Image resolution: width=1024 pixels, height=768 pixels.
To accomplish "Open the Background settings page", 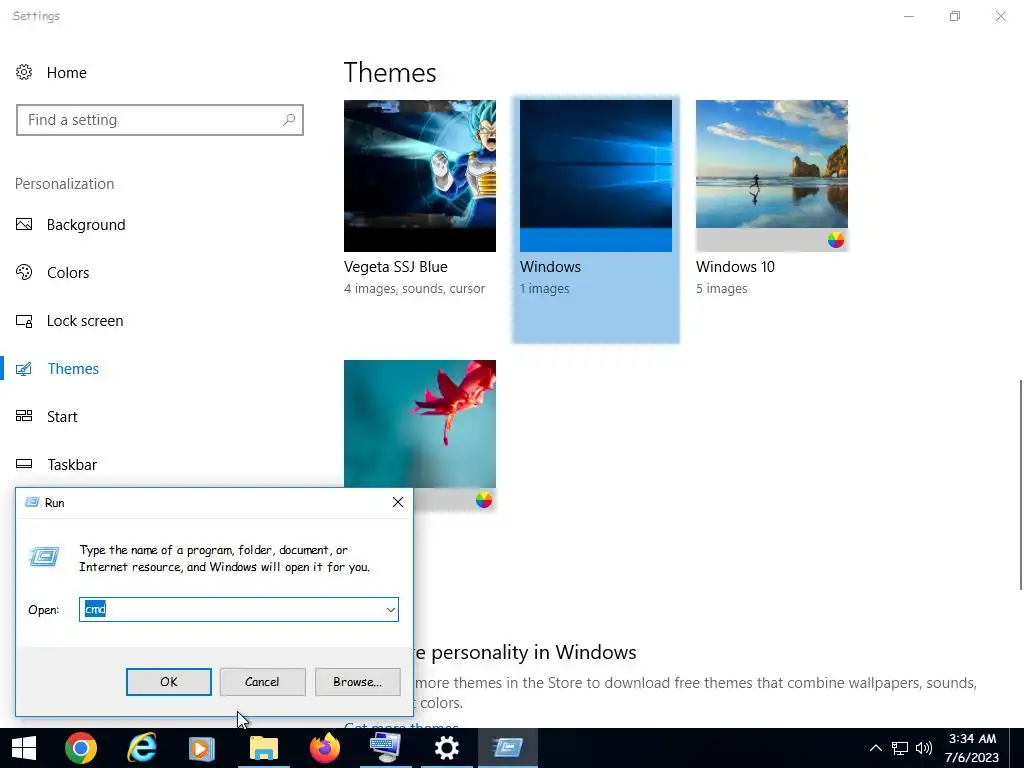I will (86, 225).
